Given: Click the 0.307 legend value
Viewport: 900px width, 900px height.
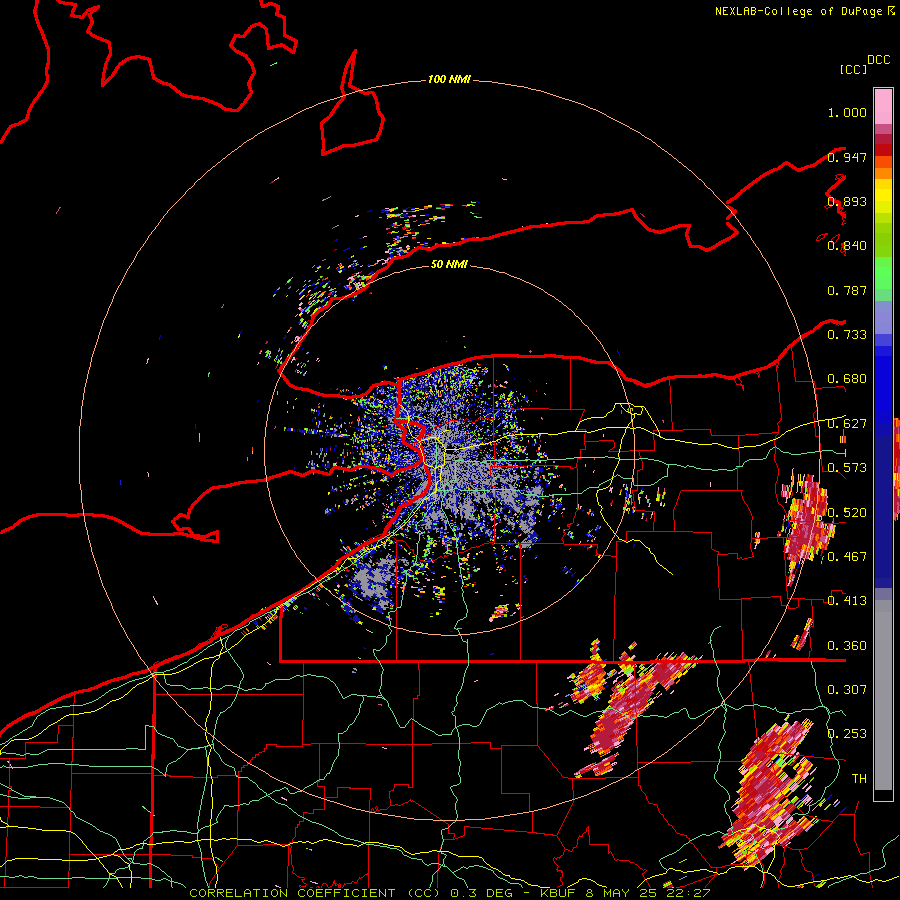Looking at the screenshot, I should click(847, 689).
